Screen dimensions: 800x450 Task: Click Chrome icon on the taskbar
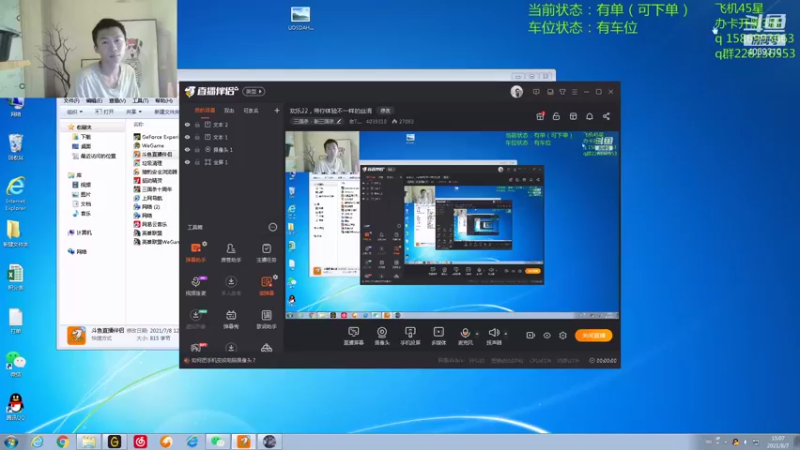click(x=63, y=441)
